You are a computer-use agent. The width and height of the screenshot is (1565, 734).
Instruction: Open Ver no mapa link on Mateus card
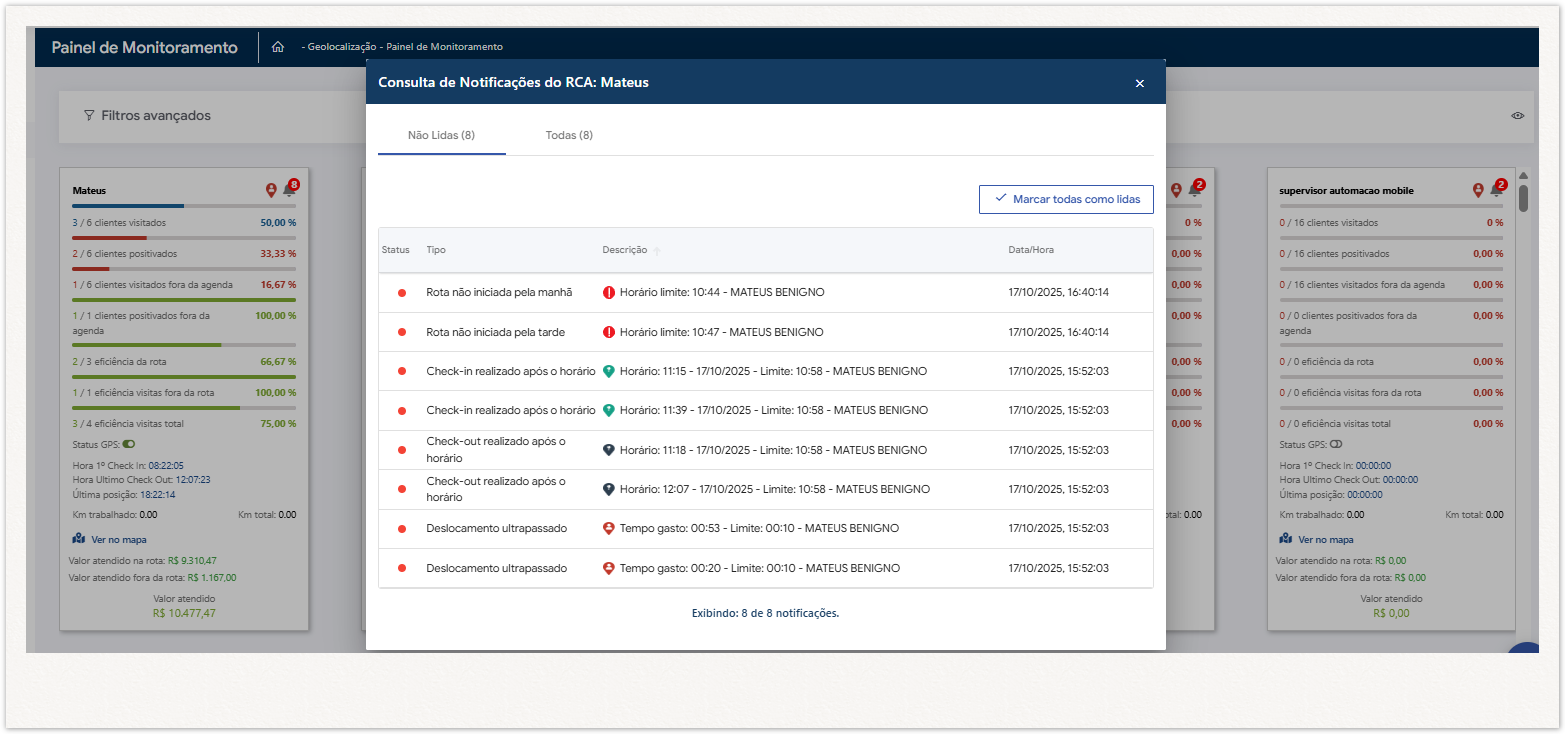[x=119, y=539]
